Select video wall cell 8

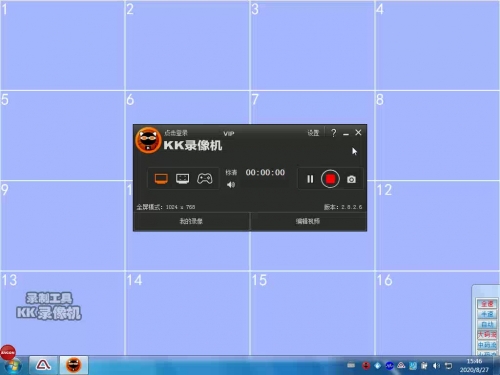(x=437, y=135)
